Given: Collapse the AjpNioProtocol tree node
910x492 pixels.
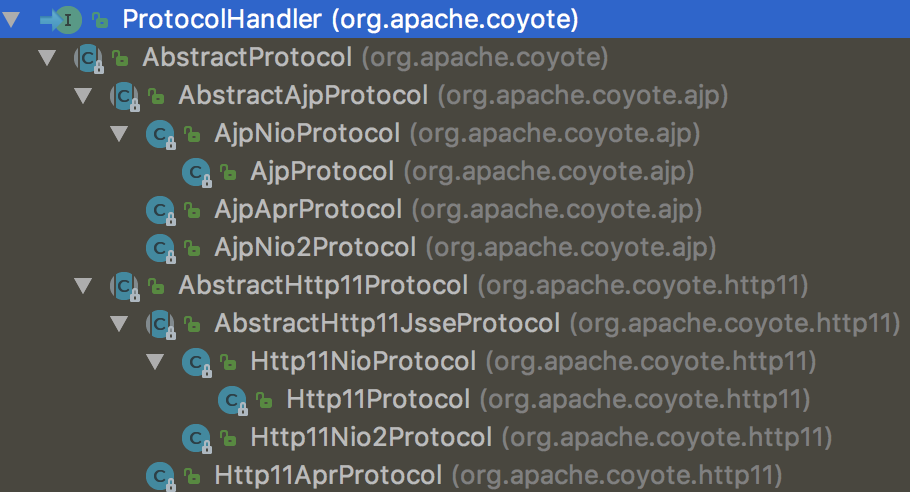Looking at the screenshot, I should click(x=119, y=134).
